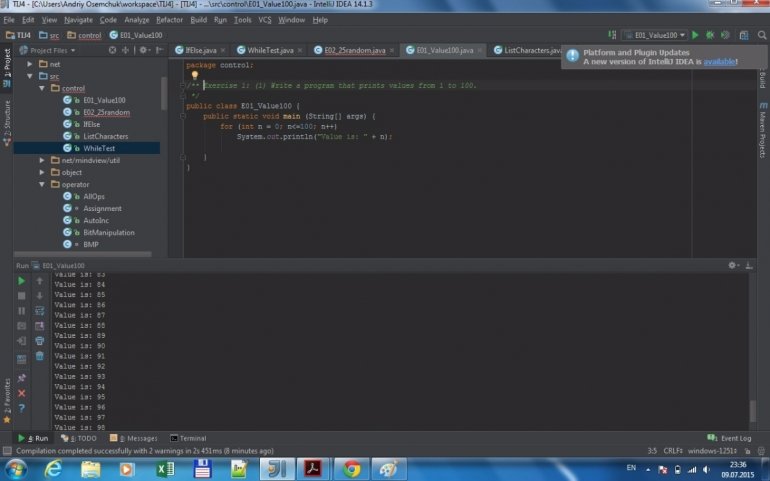Pin the Run tab with pin icon

[22, 378]
